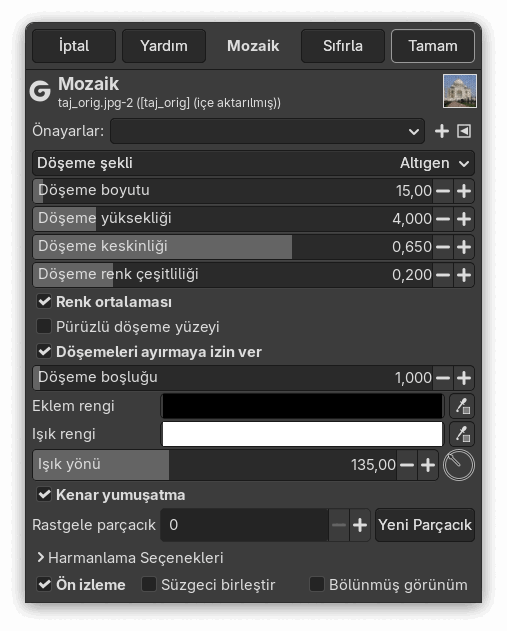
Task: Save current settings as preset with plus icon
Action: [442, 131]
